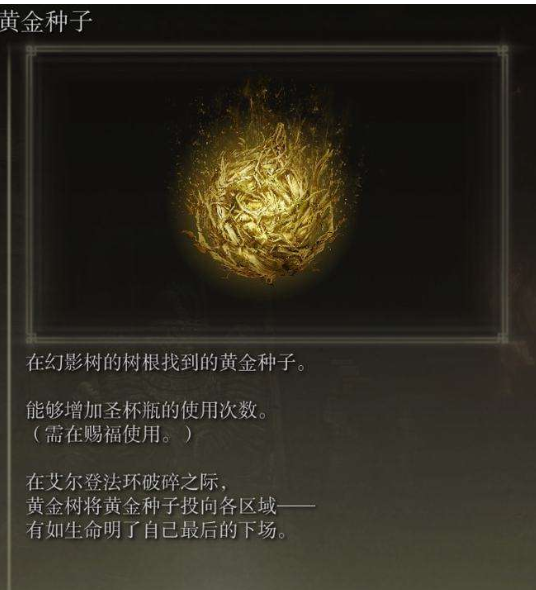Click the frame corner ornament above line 在幻影树
The height and width of the screenshot is (590, 536).
[32, 337]
